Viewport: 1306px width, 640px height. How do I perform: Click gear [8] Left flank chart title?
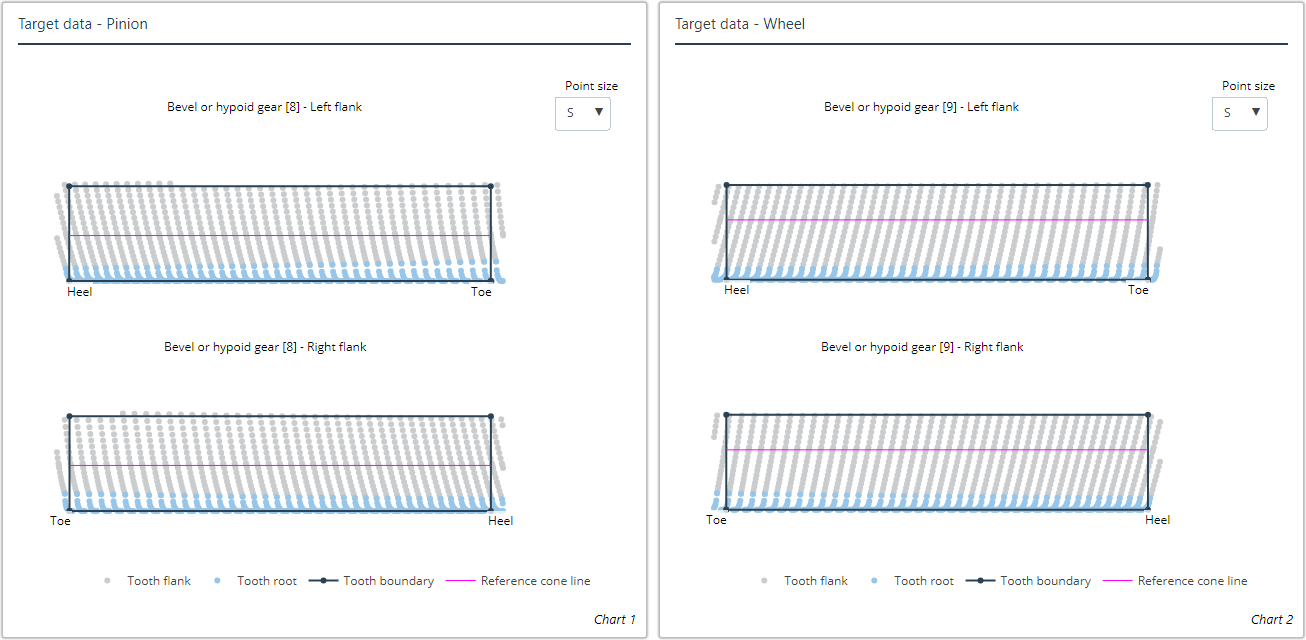264,107
